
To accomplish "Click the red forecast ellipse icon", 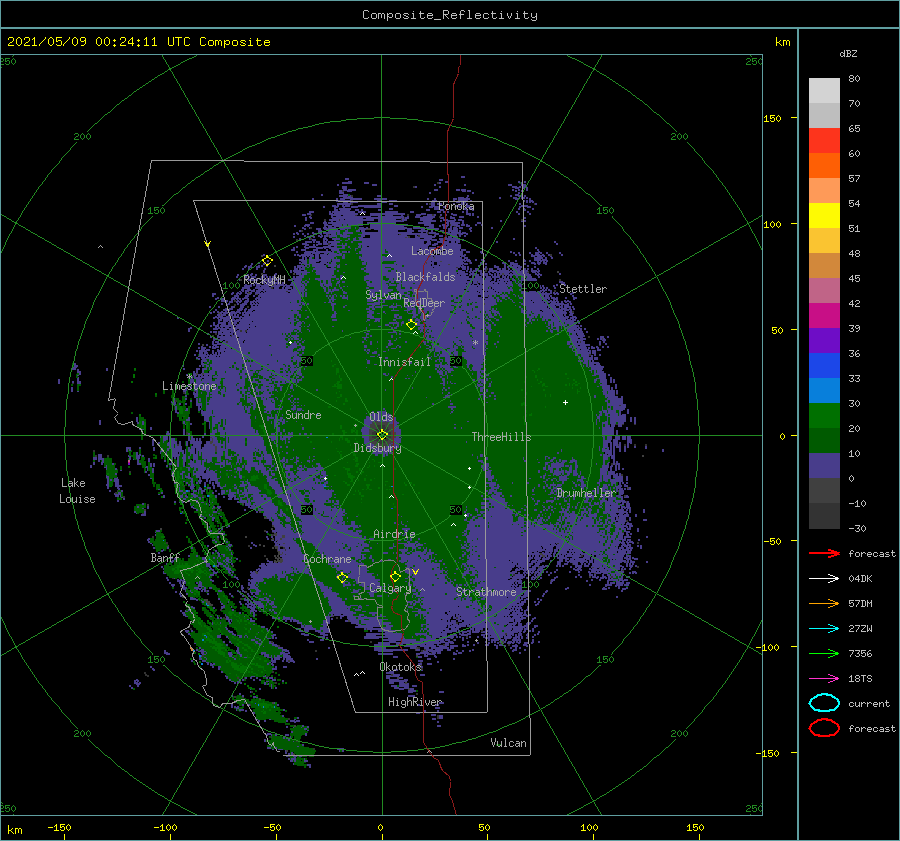I will [824, 728].
